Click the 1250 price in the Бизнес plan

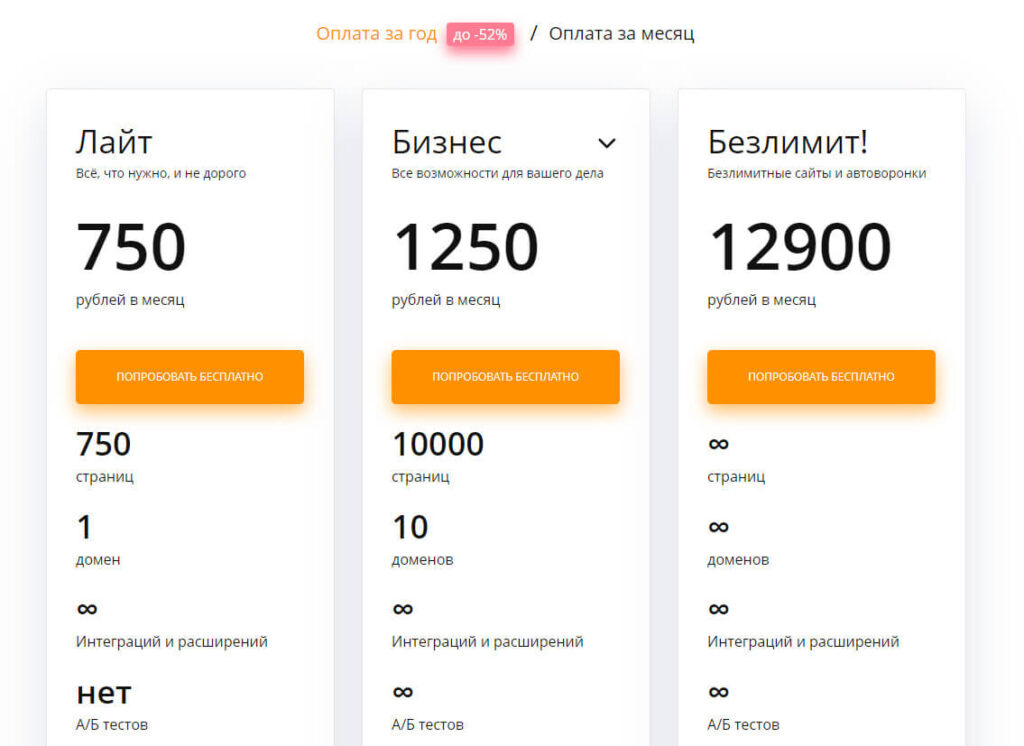(x=465, y=247)
